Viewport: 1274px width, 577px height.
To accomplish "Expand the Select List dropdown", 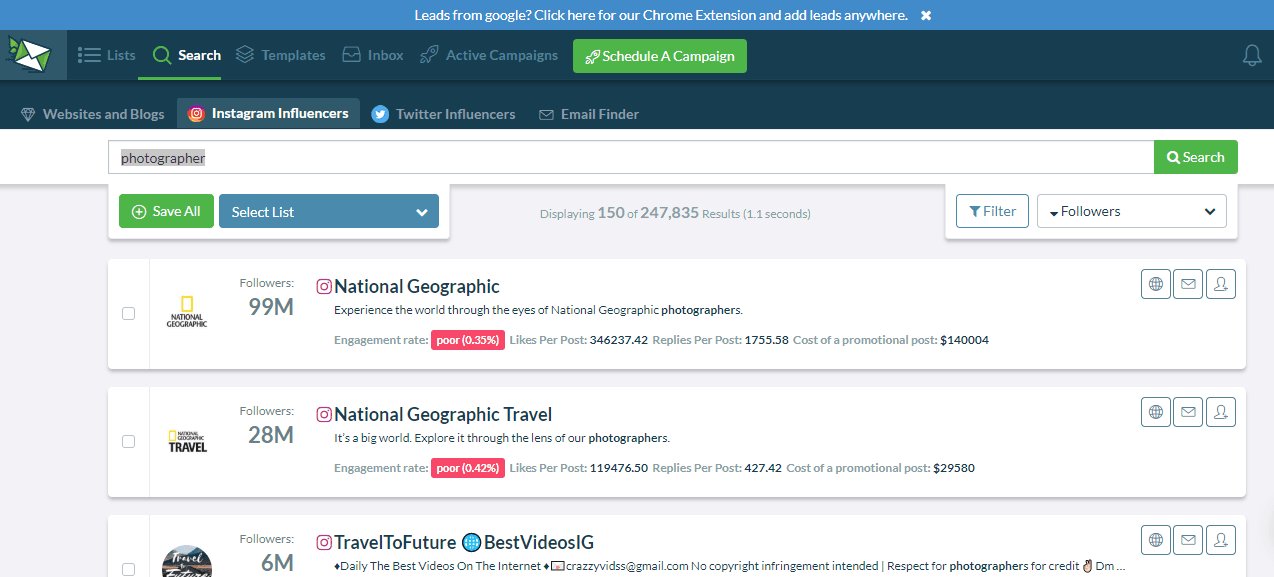I will click(x=328, y=212).
